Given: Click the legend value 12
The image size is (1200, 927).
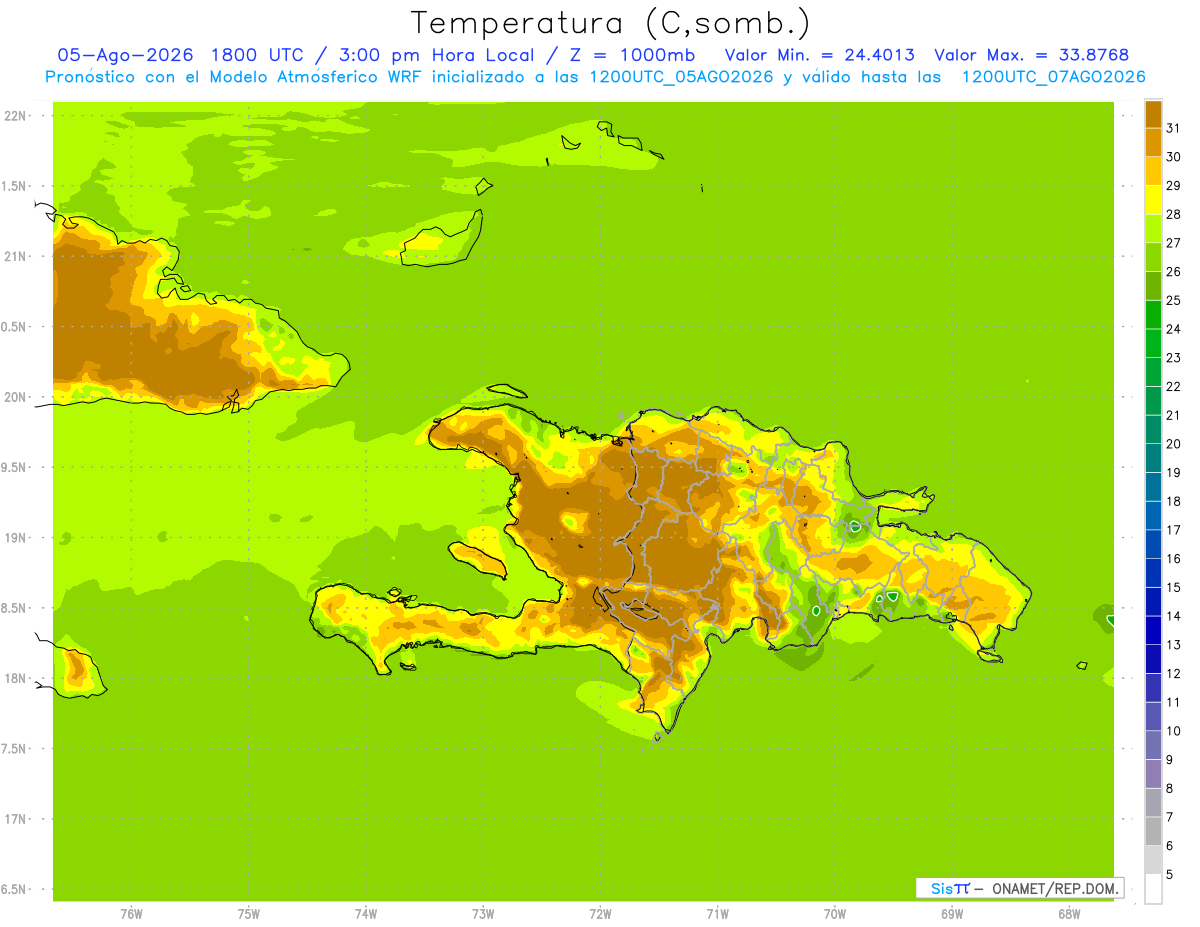Looking at the screenshot, I should 1173,673.
